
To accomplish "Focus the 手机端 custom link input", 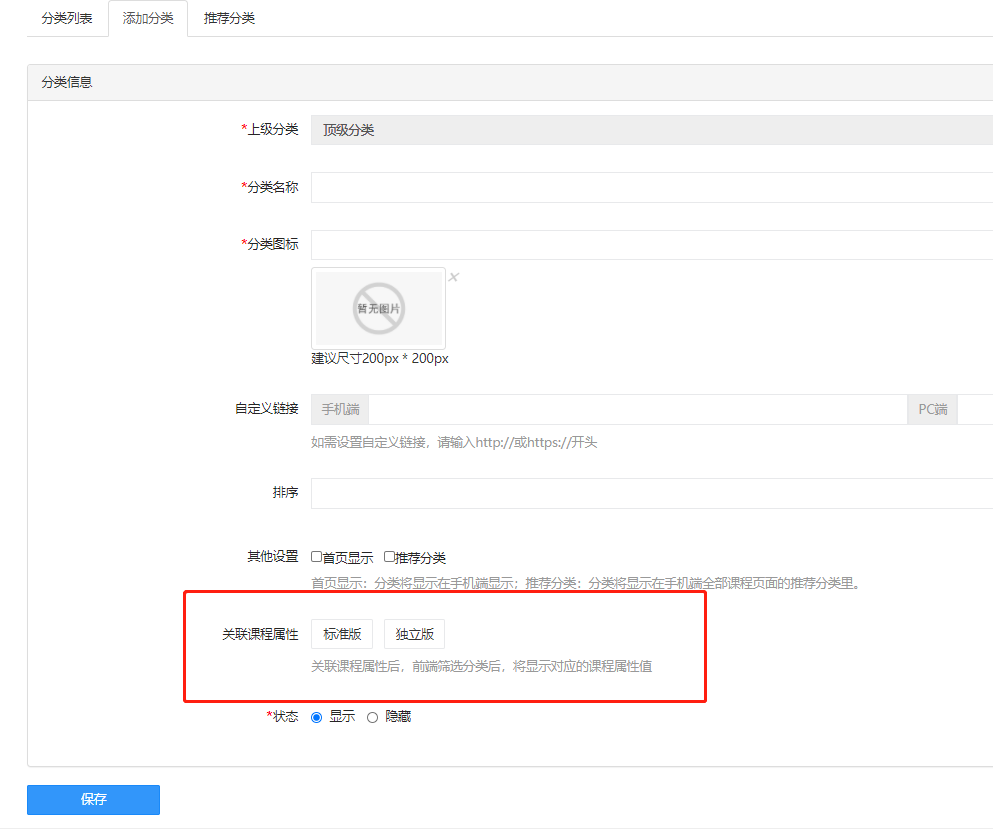I will pyautogui.click(x=638, y=410).
